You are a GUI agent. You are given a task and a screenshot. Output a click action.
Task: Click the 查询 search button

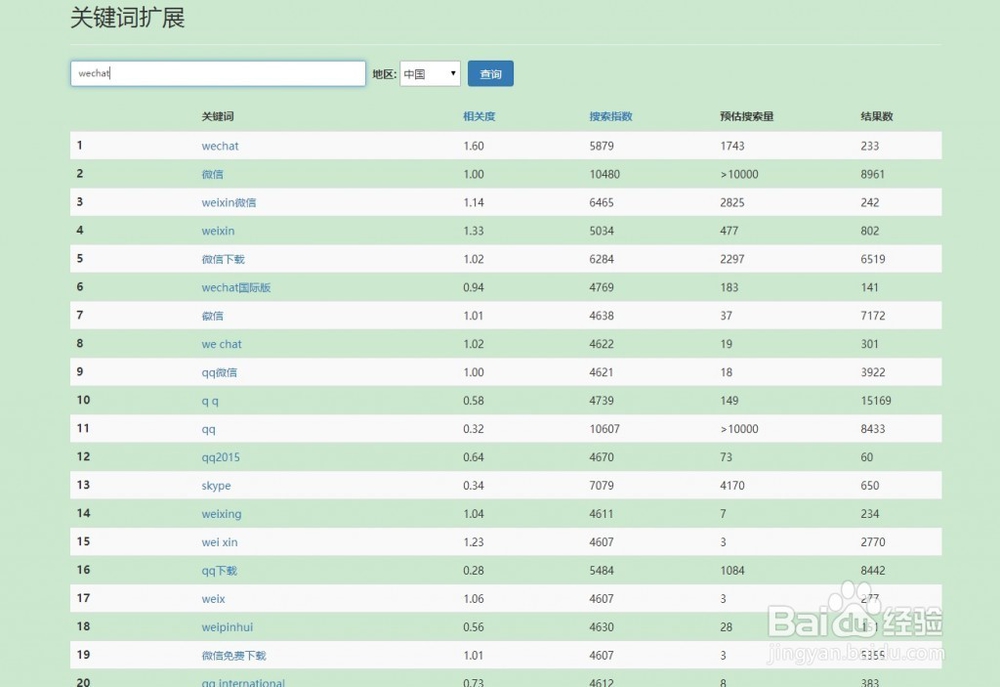pyautogui.click(x=490, y=74)
